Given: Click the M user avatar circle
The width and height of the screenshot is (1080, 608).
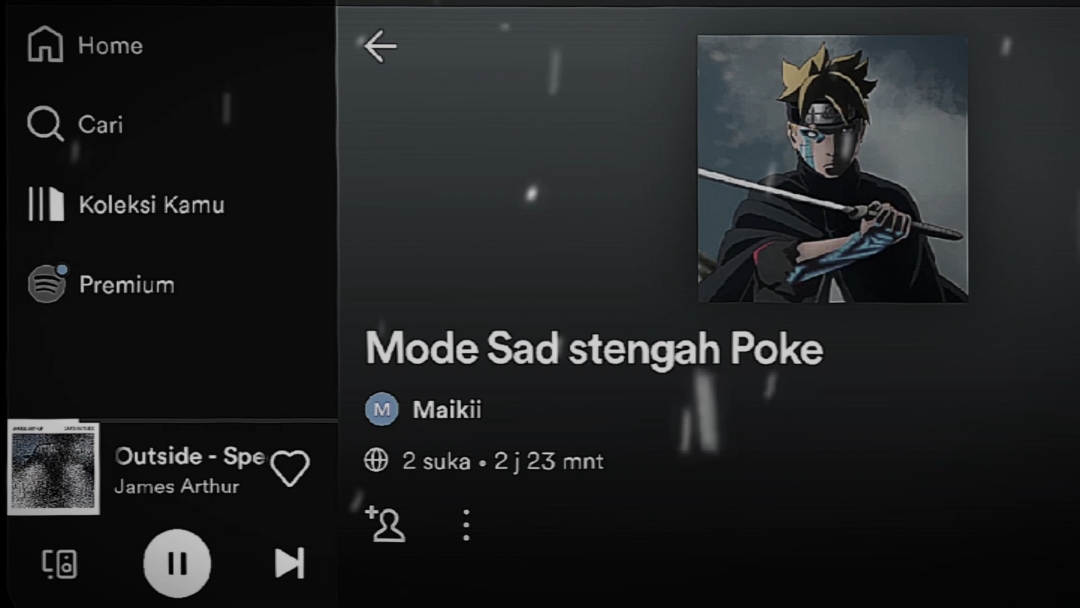Looking at the screenshot, I should click(x=382, y=409).
